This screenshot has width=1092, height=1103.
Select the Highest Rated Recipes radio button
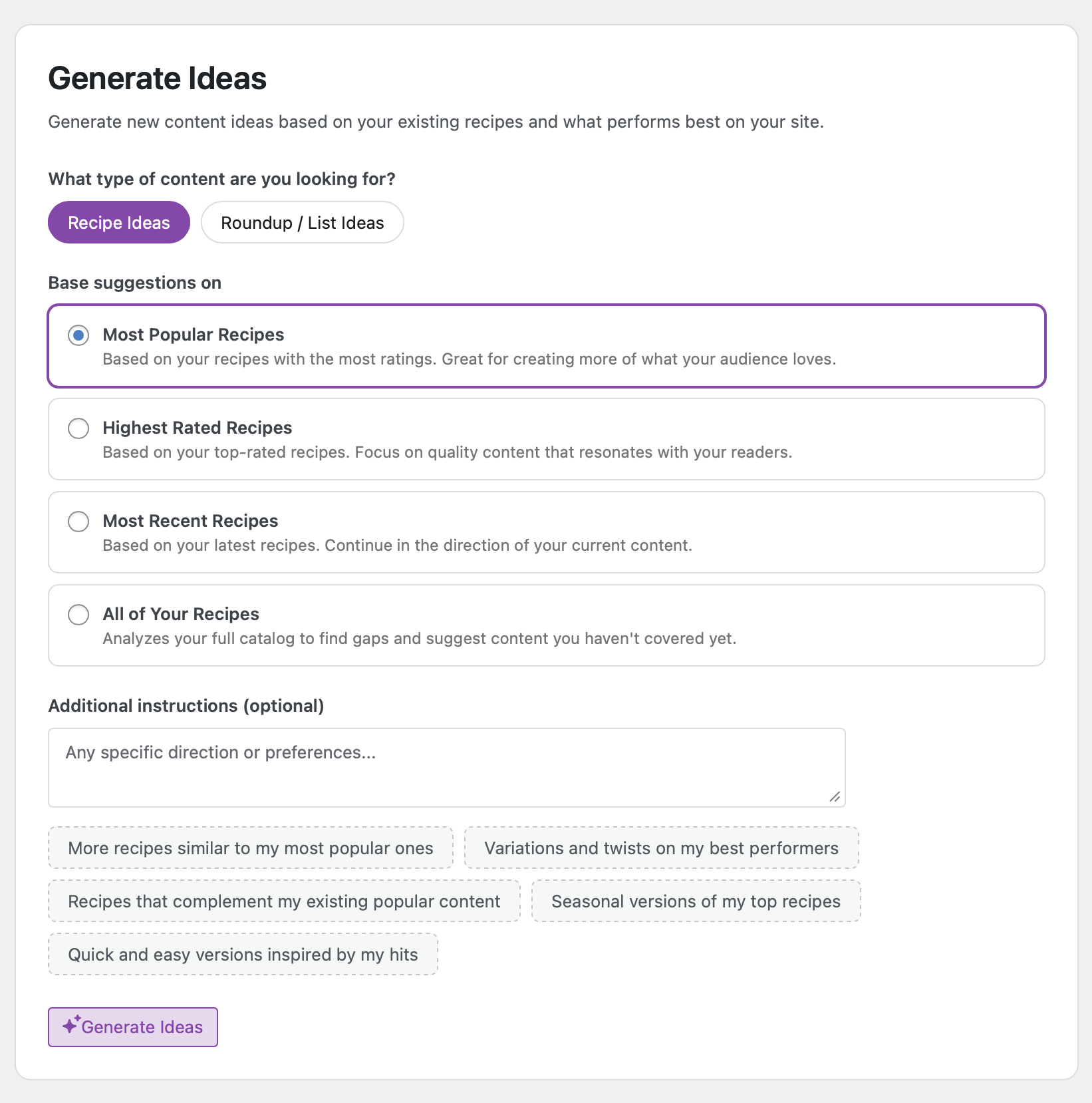78,428
